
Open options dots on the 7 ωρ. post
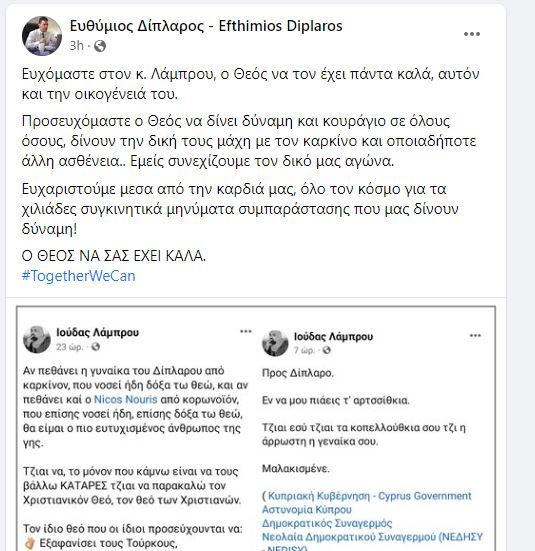(475, 336)
